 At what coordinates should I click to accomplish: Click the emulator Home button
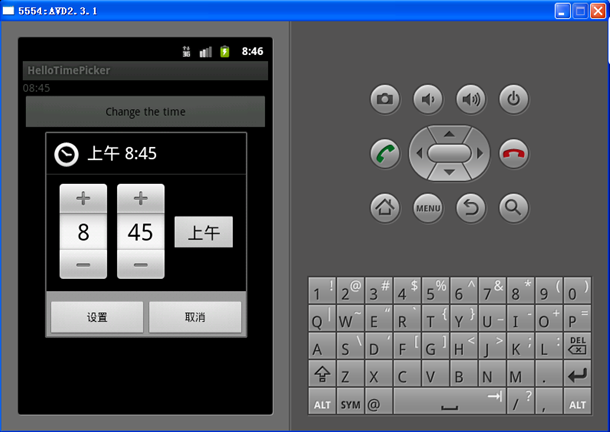385,208
